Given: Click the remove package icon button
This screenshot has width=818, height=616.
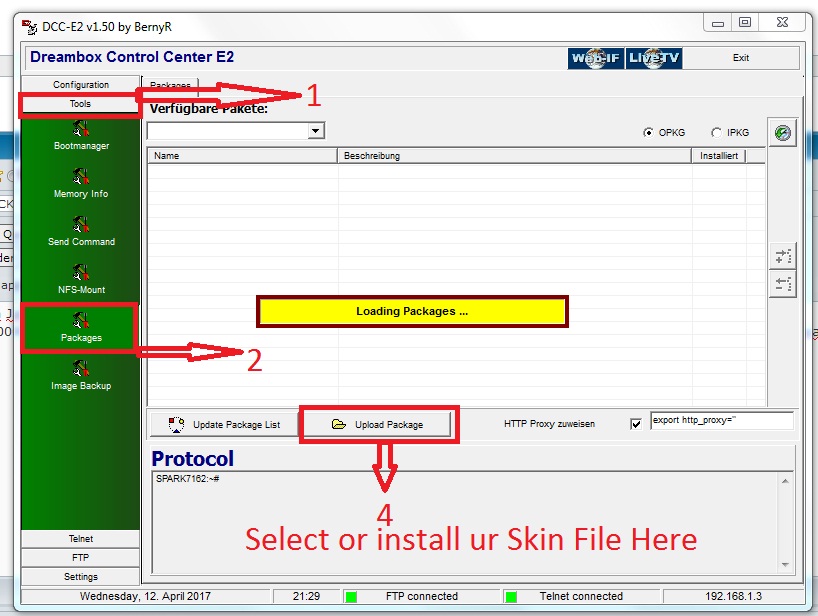Looking at the screenshot, I should pos(783,284).
